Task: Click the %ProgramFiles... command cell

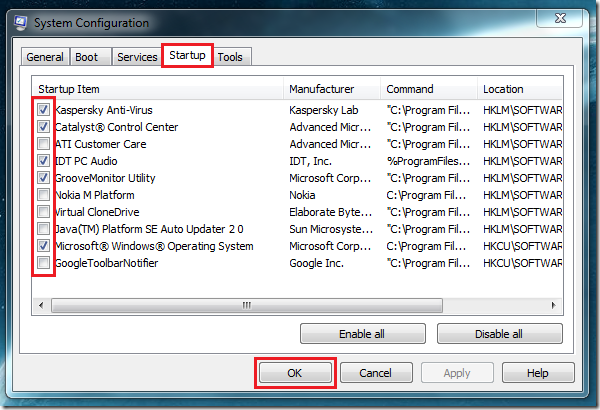Action: point(428,161)
